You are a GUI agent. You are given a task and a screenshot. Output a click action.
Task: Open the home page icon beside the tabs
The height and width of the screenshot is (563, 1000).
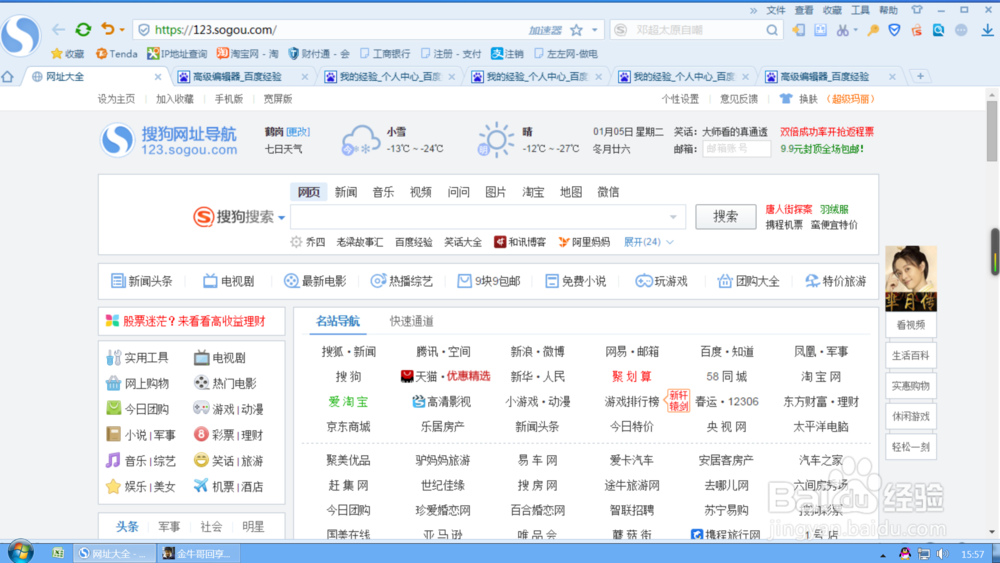8,77
